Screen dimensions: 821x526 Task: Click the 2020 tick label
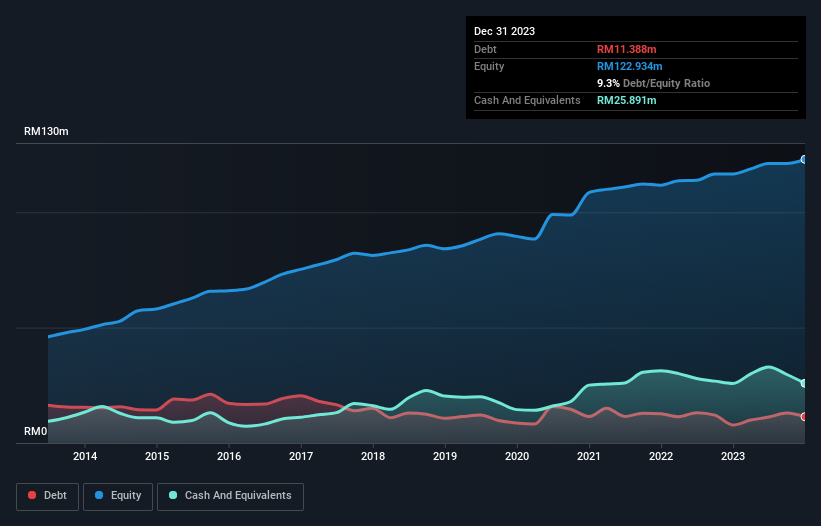tap(517, 456)
